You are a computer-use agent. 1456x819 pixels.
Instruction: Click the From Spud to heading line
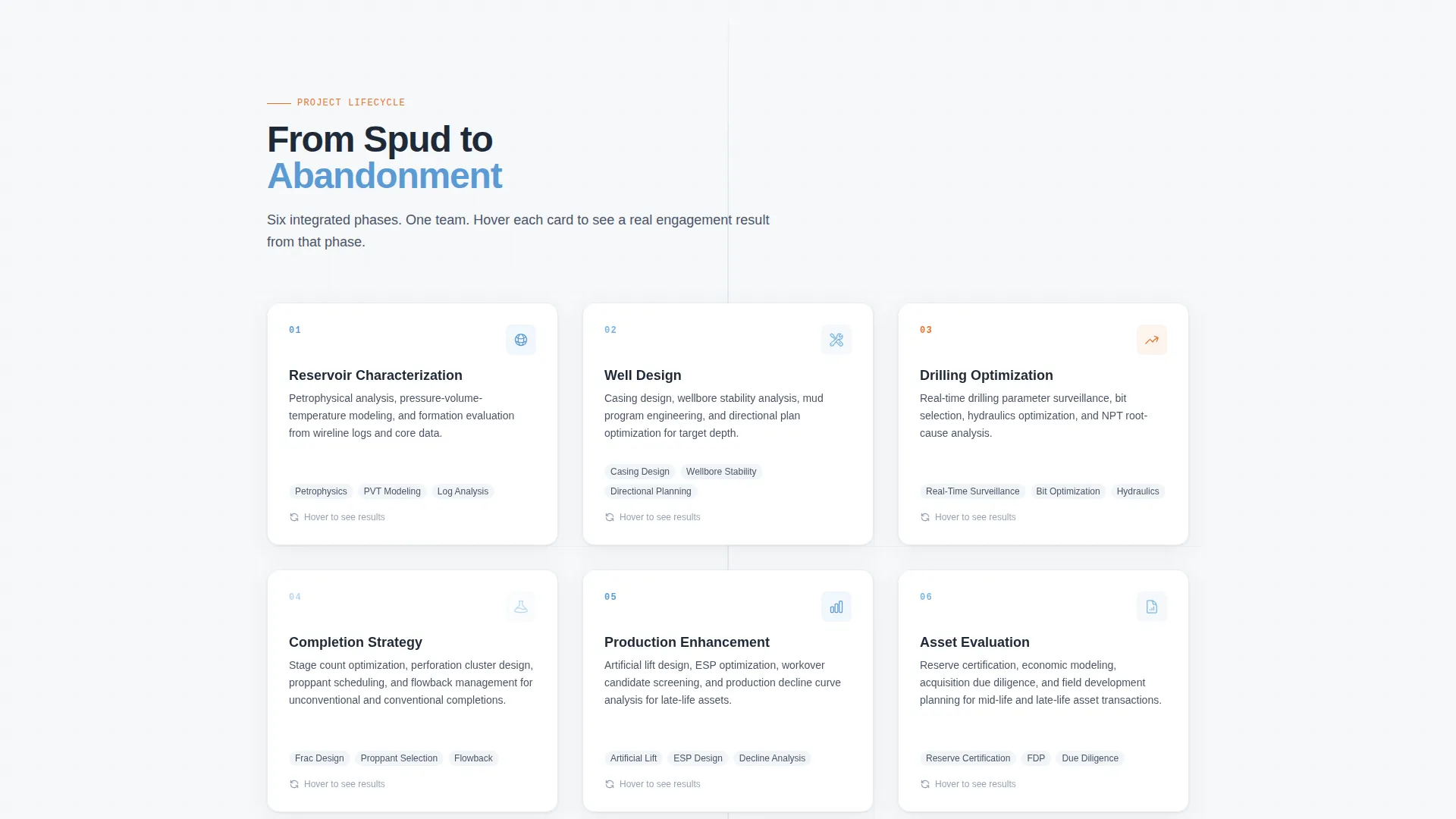(380, 140)
